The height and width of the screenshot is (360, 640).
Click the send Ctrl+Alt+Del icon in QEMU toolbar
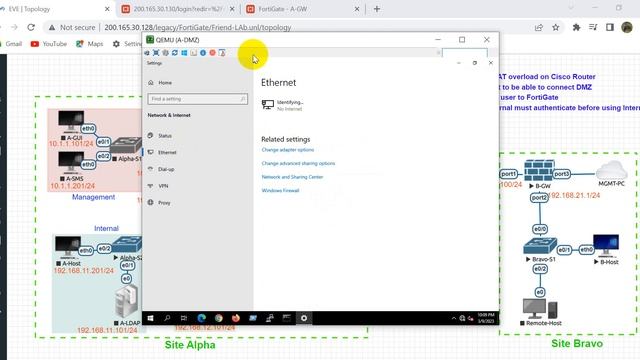click(x=147, y=53)
